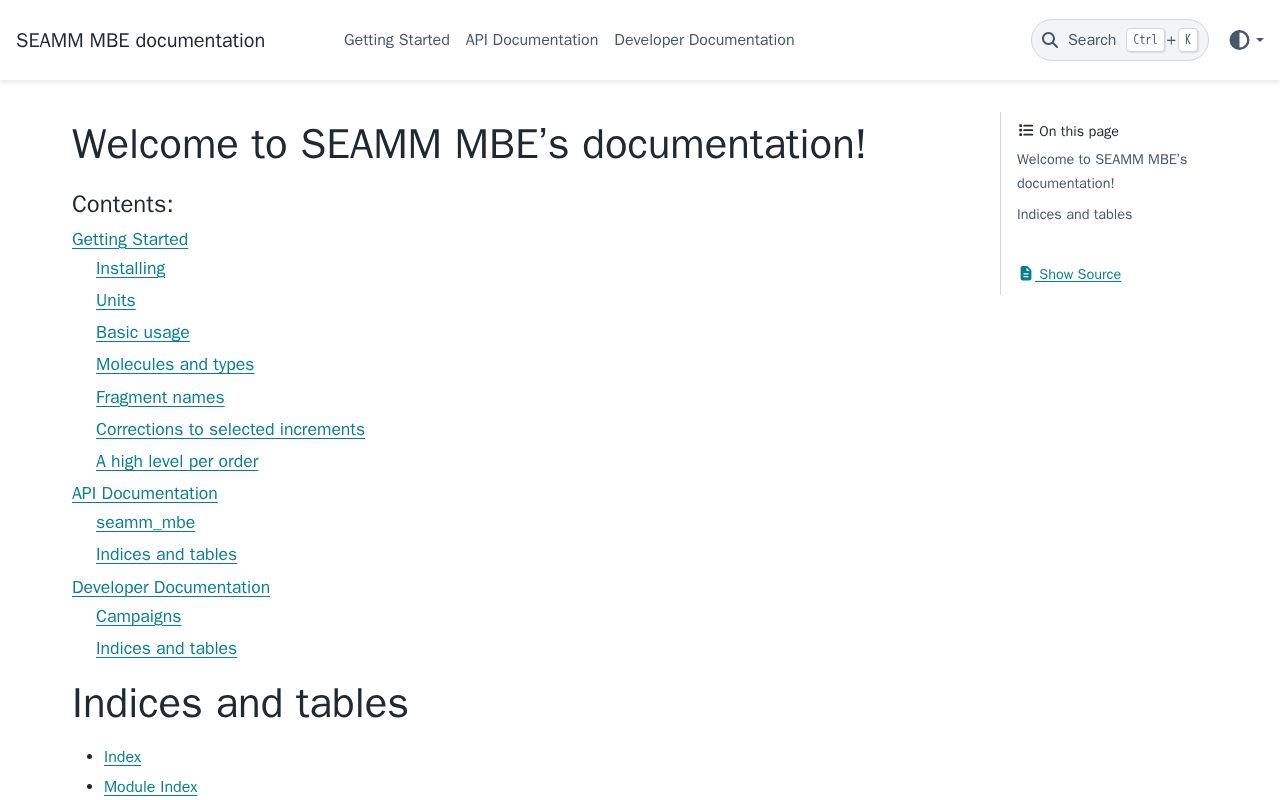Open the Campaigns link
Screen dimensions: 1280x800
click(139, 616)
